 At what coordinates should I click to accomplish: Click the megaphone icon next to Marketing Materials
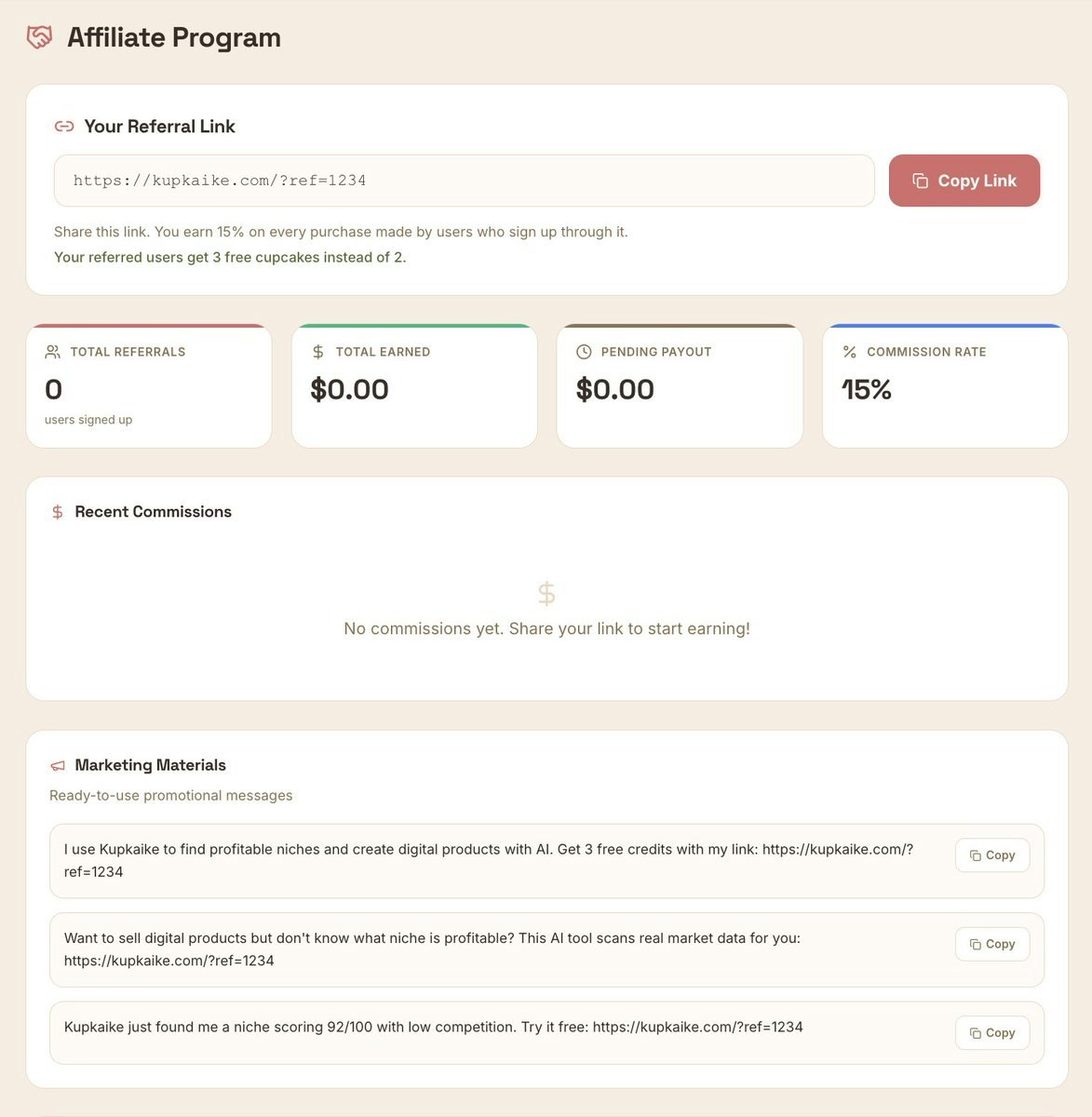(x=57, y=765)
